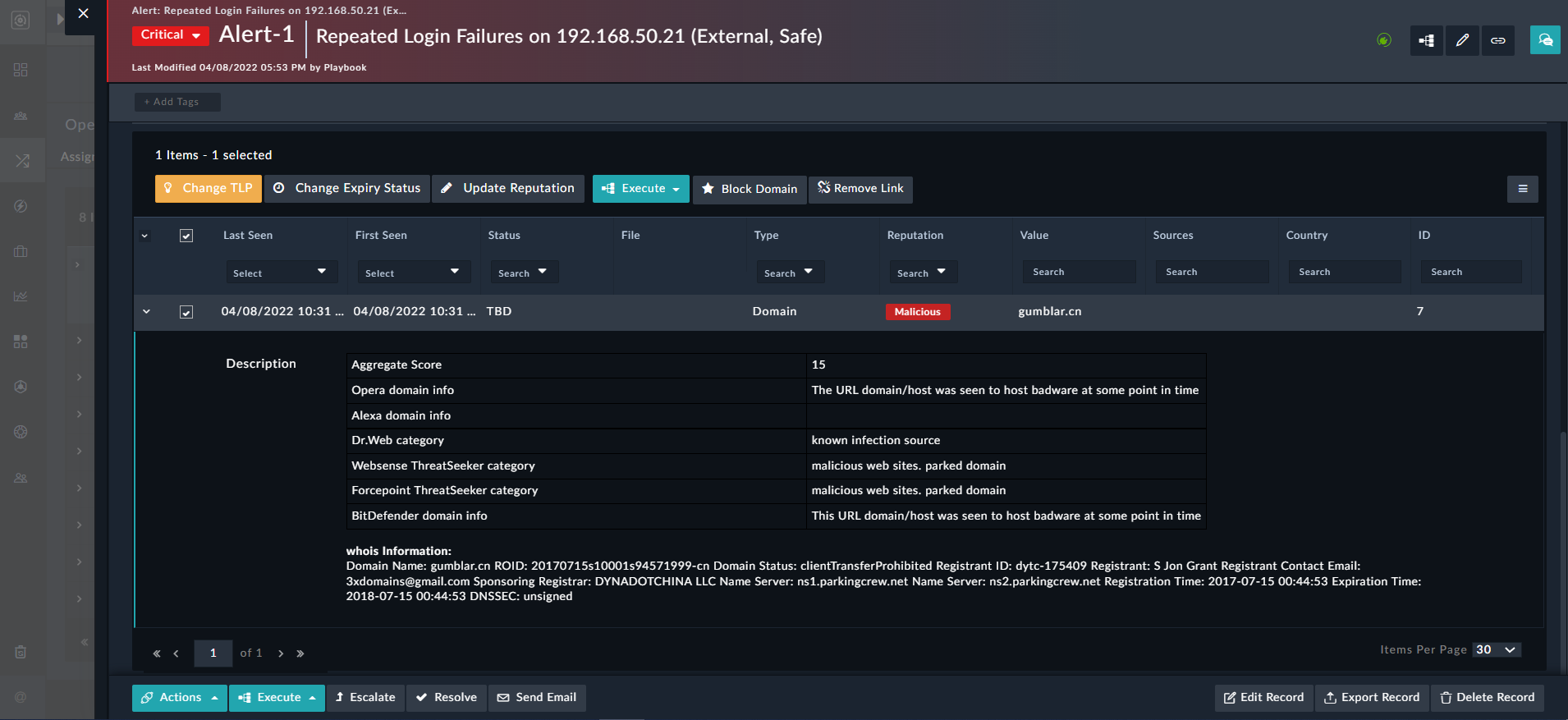The height and width of the screenshot is (720, 1568).
Task: Collapse the gumblar.cn row details
Action: coord(146,312)
